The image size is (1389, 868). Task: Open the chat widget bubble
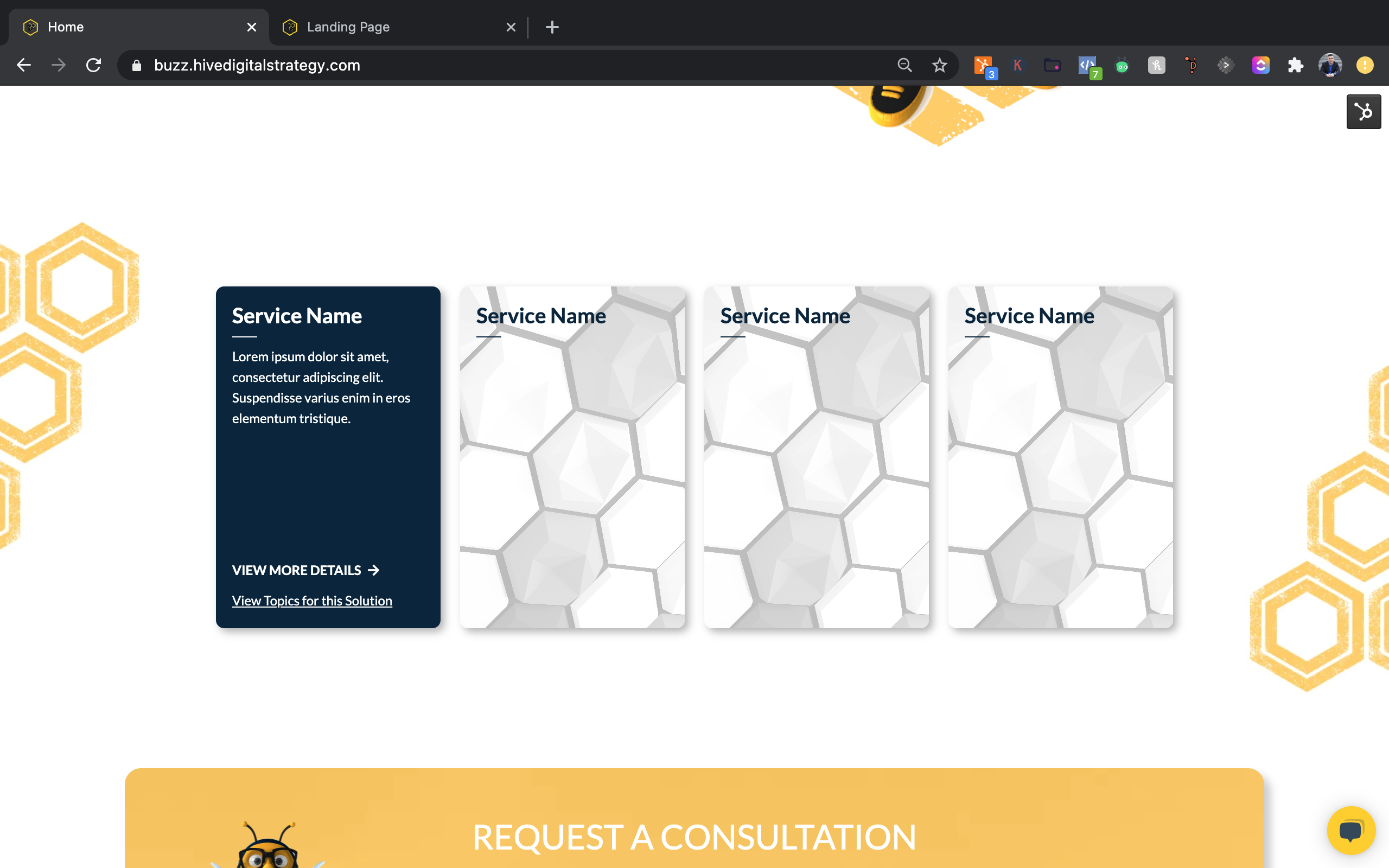(x=1350, y=830)
